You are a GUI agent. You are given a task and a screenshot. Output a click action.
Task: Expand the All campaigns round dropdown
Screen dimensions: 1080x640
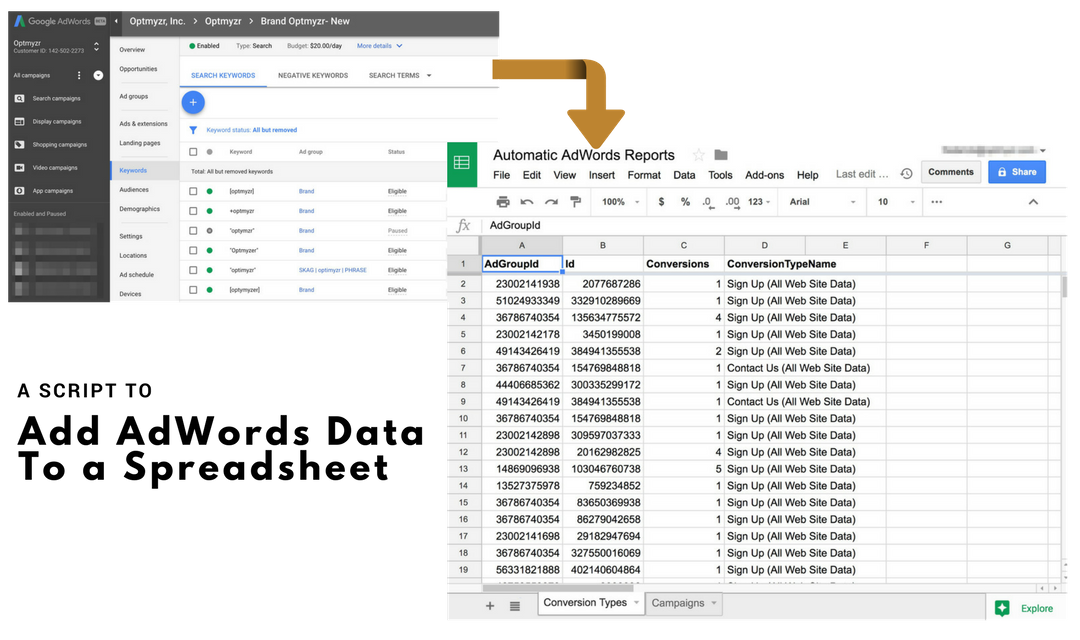(98, 75)
